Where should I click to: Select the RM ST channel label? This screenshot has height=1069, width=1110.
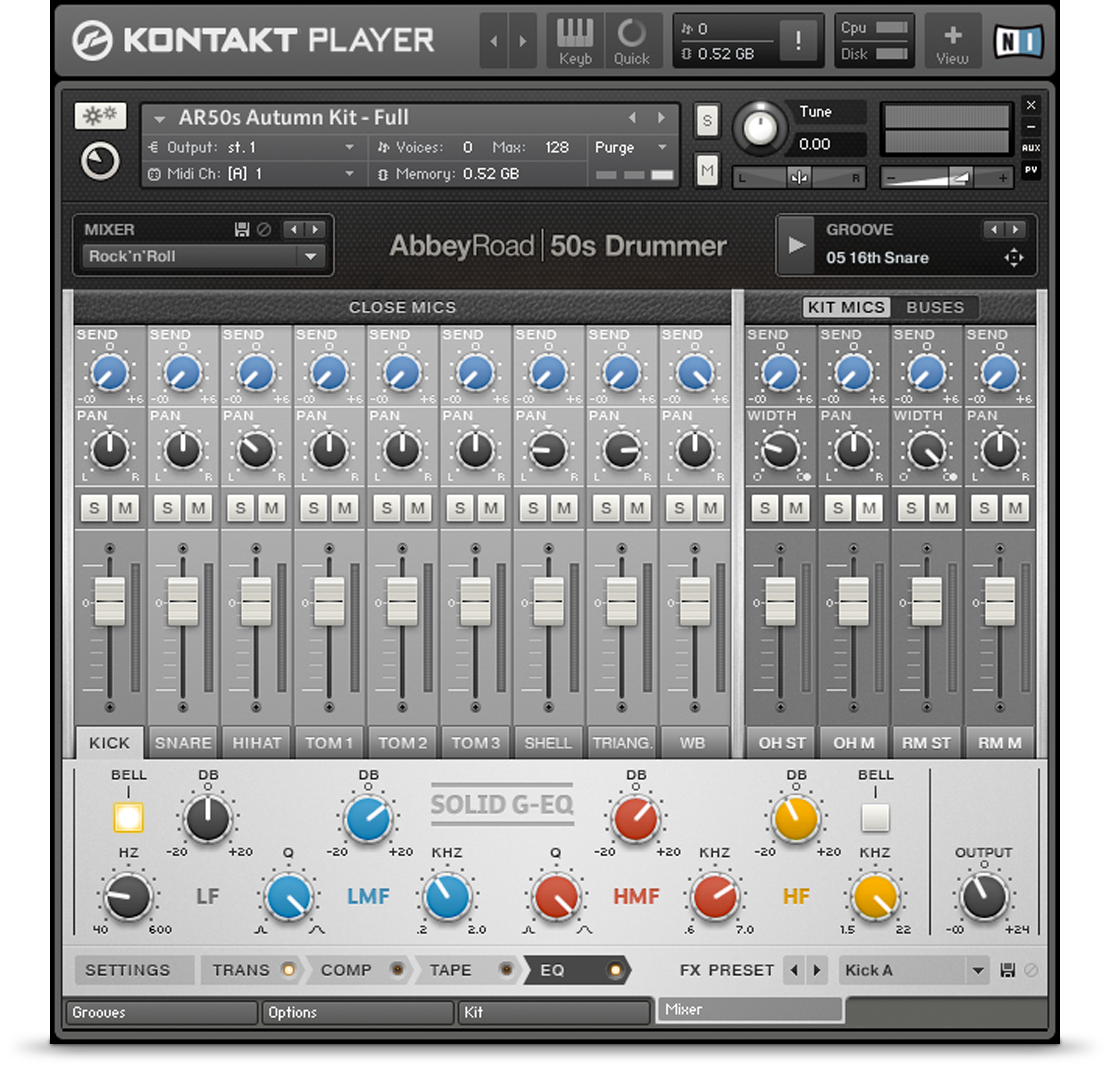pos(926,743)
